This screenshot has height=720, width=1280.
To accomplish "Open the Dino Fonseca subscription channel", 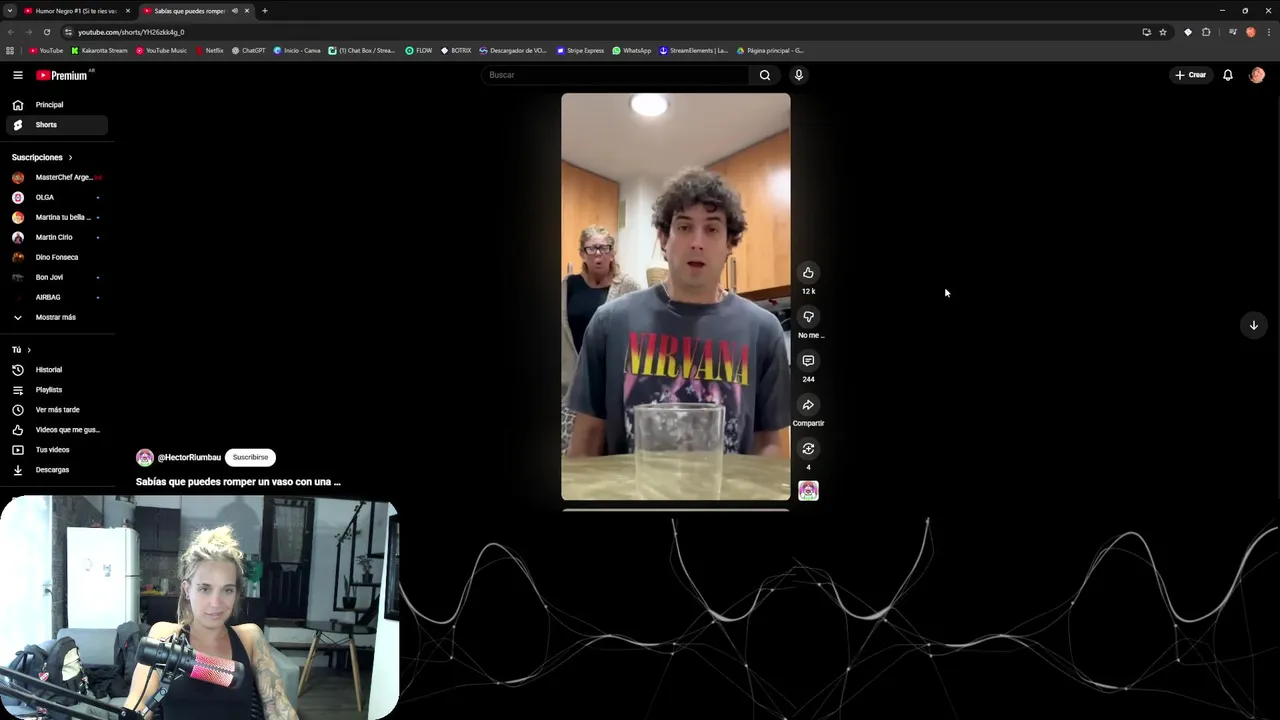I will point(56,257).
